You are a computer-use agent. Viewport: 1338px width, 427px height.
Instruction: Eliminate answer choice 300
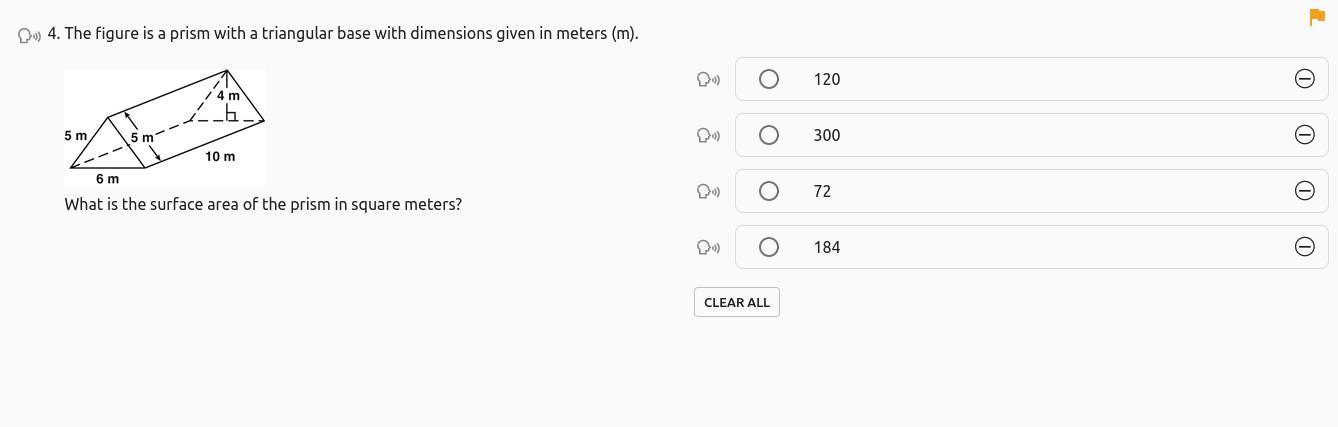pyautogui.click(x=1304, y=135)
